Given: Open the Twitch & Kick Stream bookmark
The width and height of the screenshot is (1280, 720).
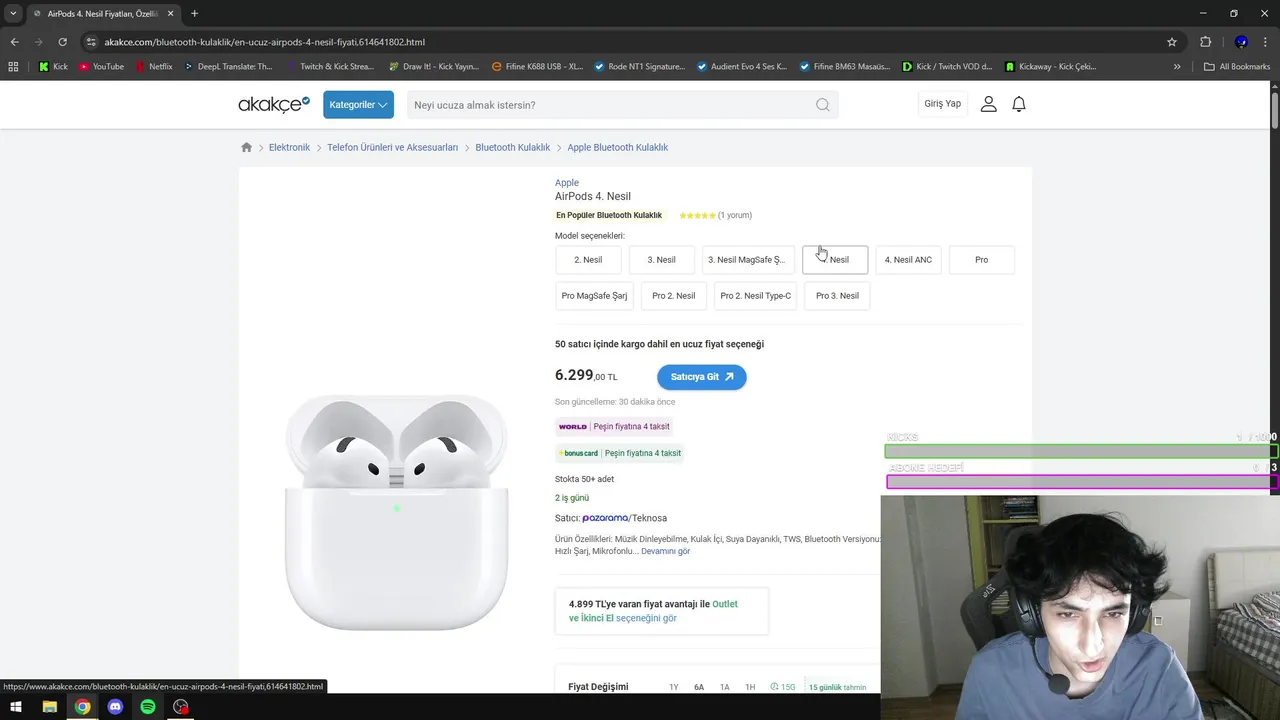Looking at the screenshot, I should 329,67.
